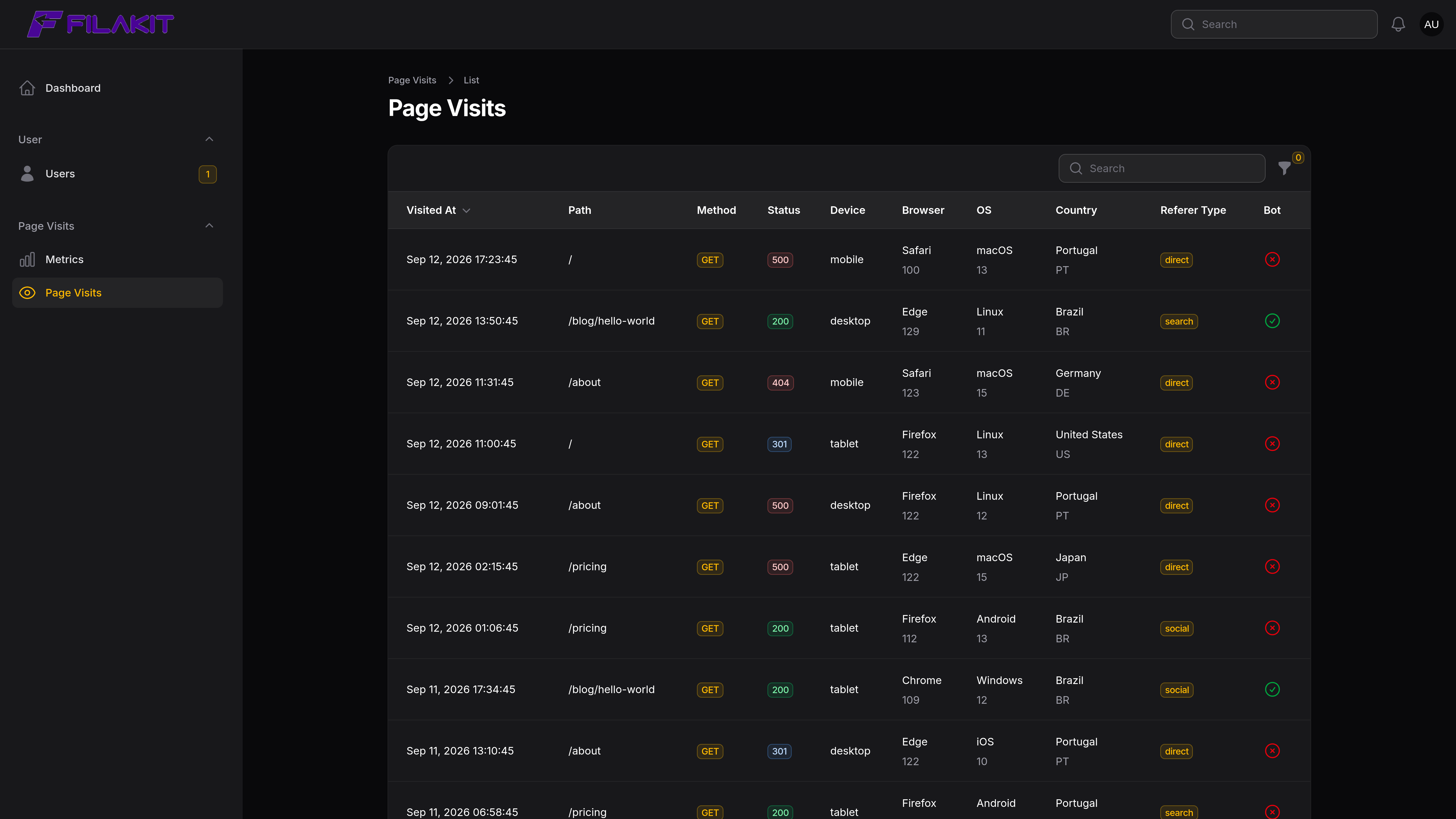The image size is (1456, 819).
Task: Click bot X icon for 02:15:45 row
Action: tap(1272, 566)
